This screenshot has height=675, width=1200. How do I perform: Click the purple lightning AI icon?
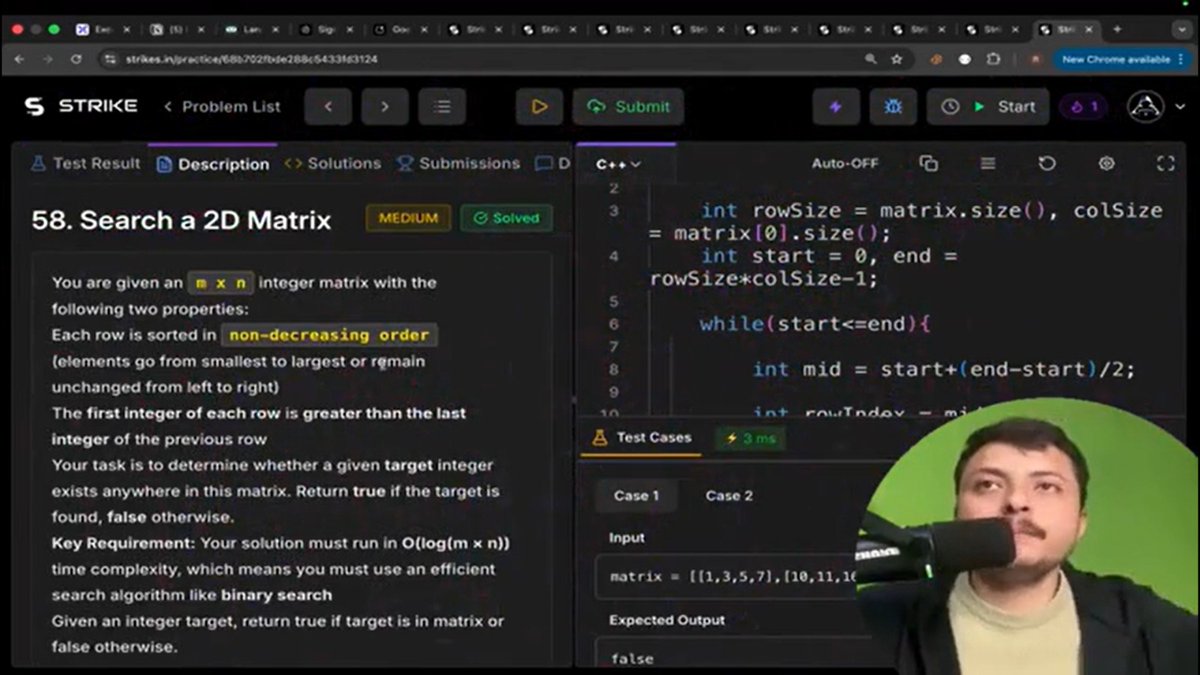(836, 106)
